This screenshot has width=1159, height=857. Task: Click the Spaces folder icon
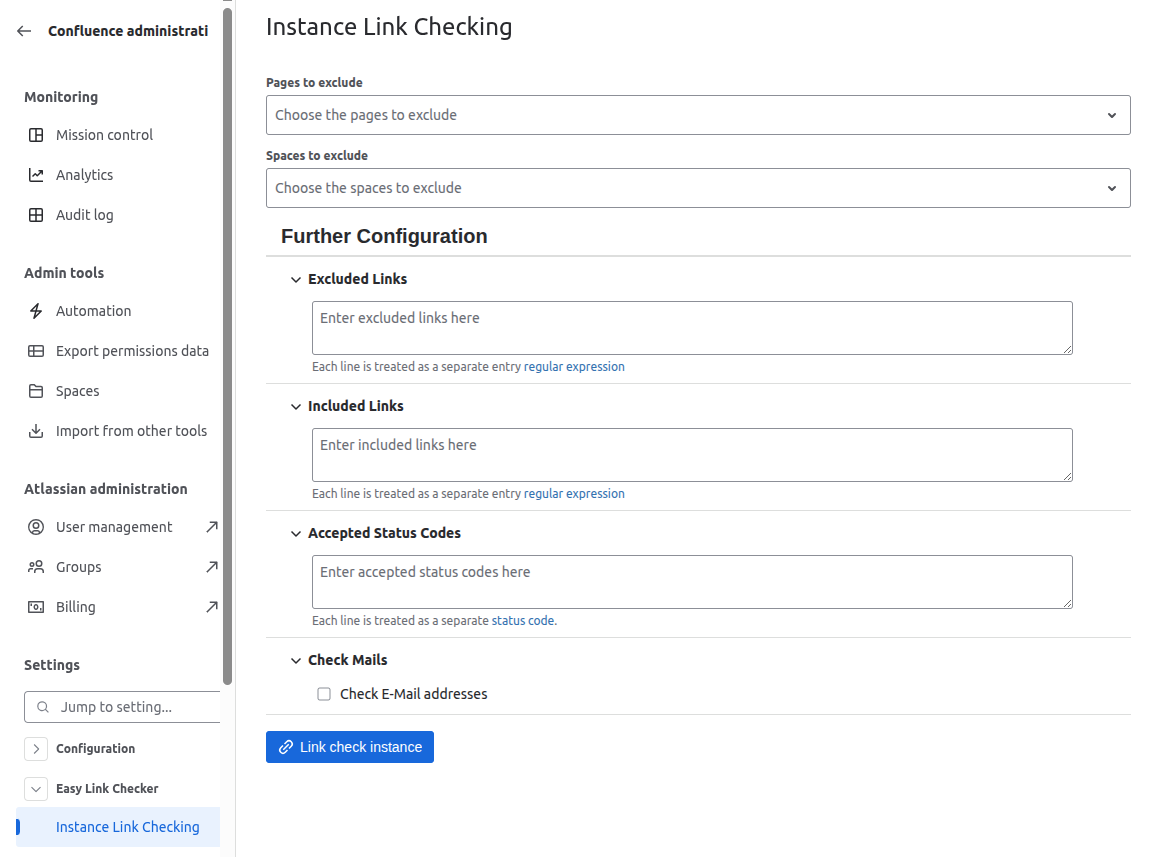(36, 391)
